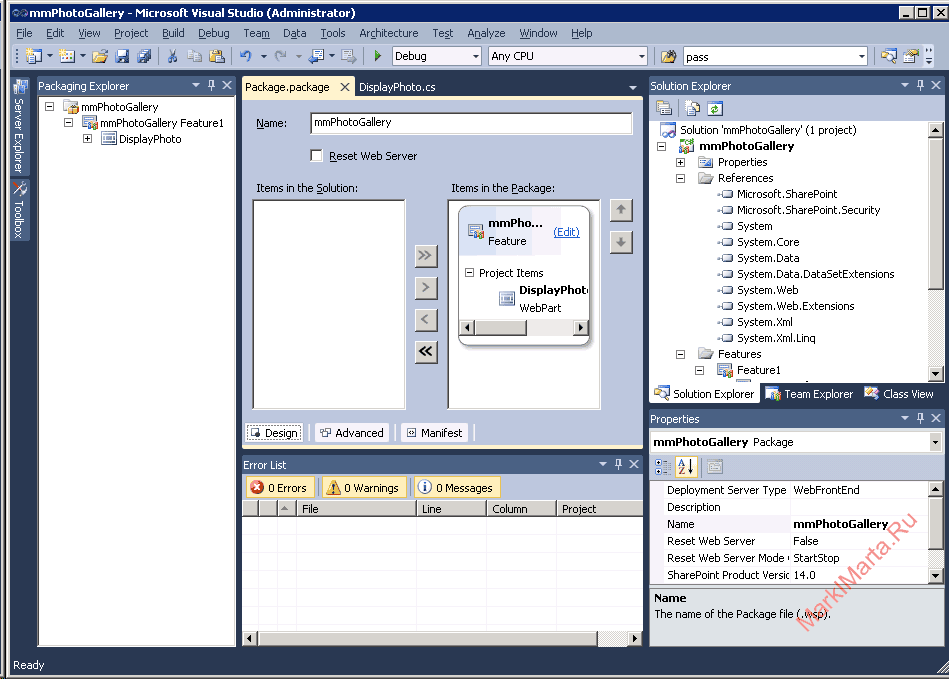Expand DisplayPhoto node in Packaging Explorer

[88, 139]
